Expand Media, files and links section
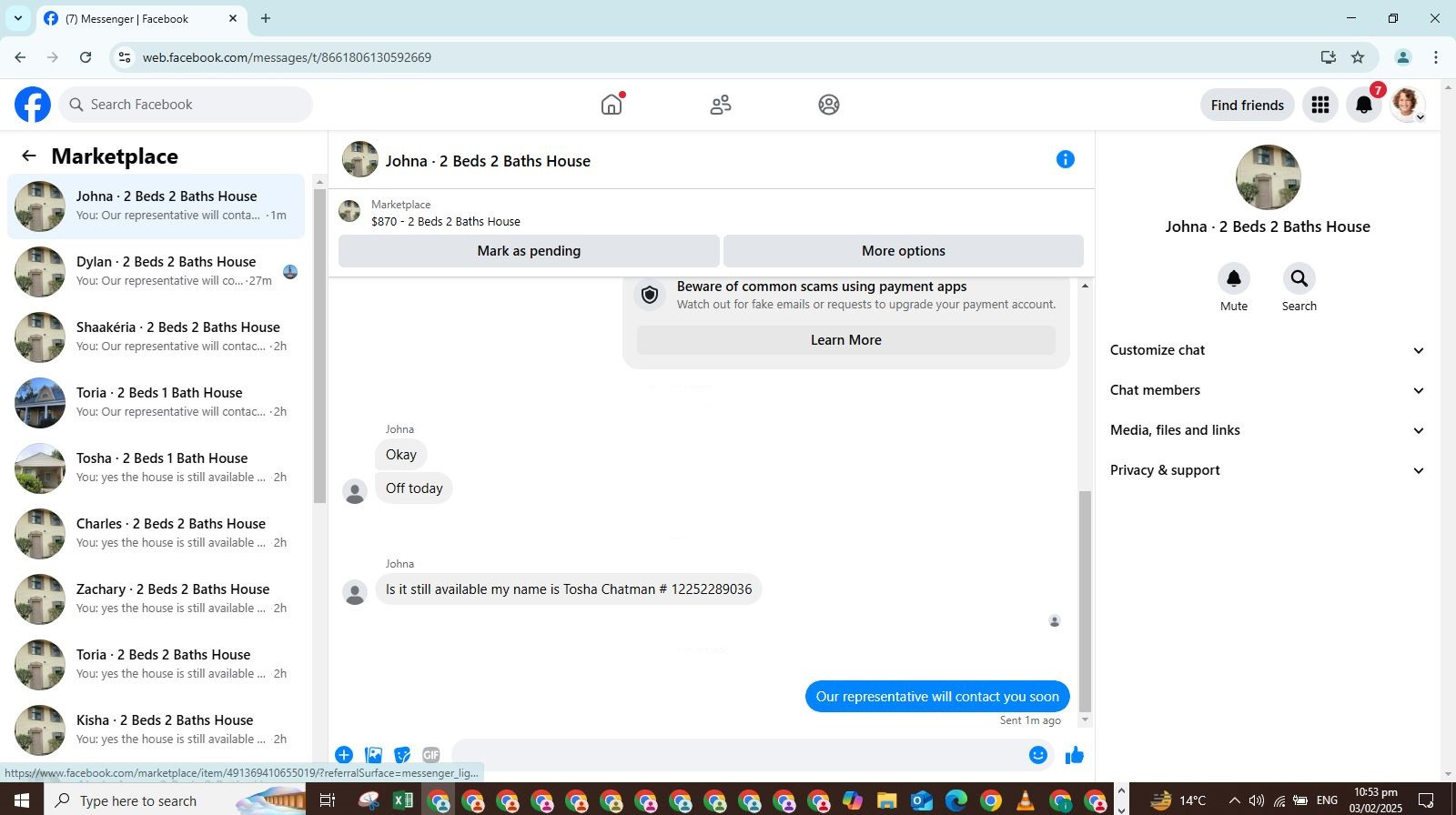Screen dimensions: 1456x815 1267,430
